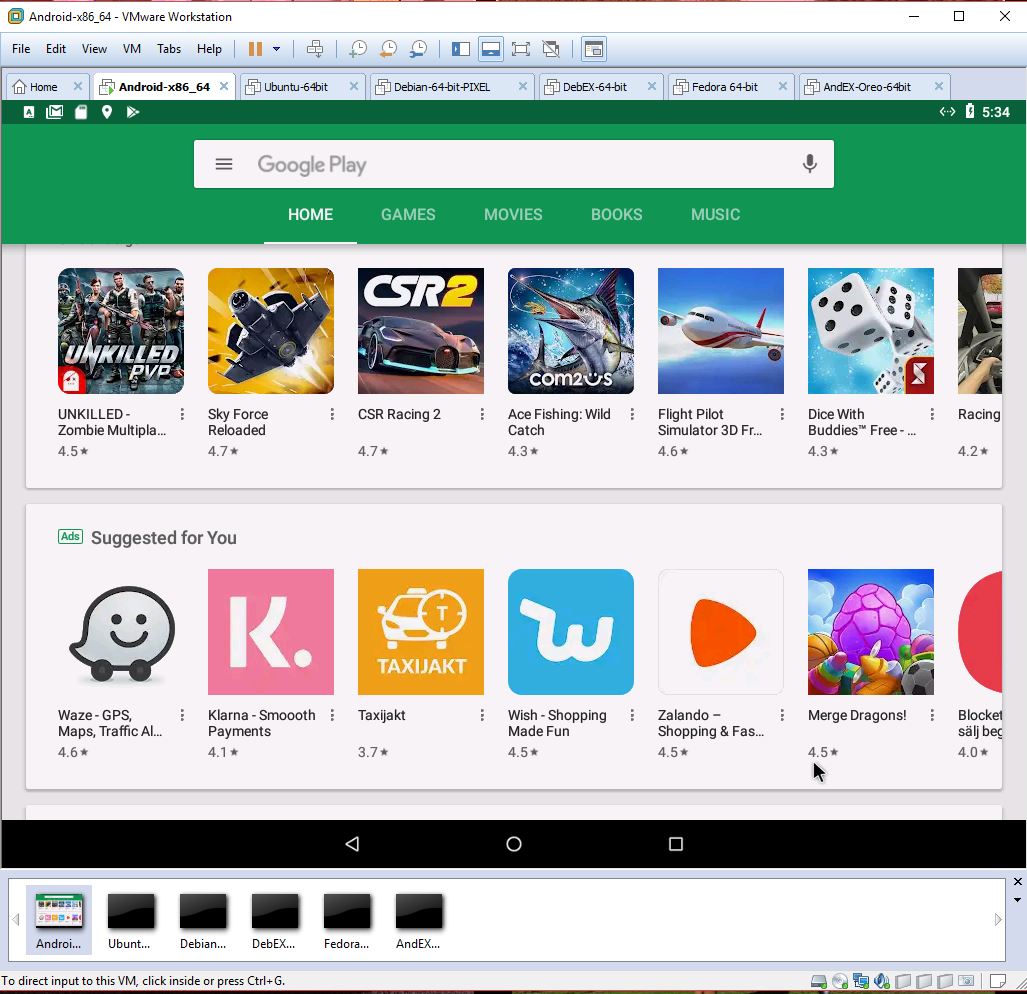Open the VMware VM menu
Viewport: 1027px width, 994px height.
click(x=132, y=49)
